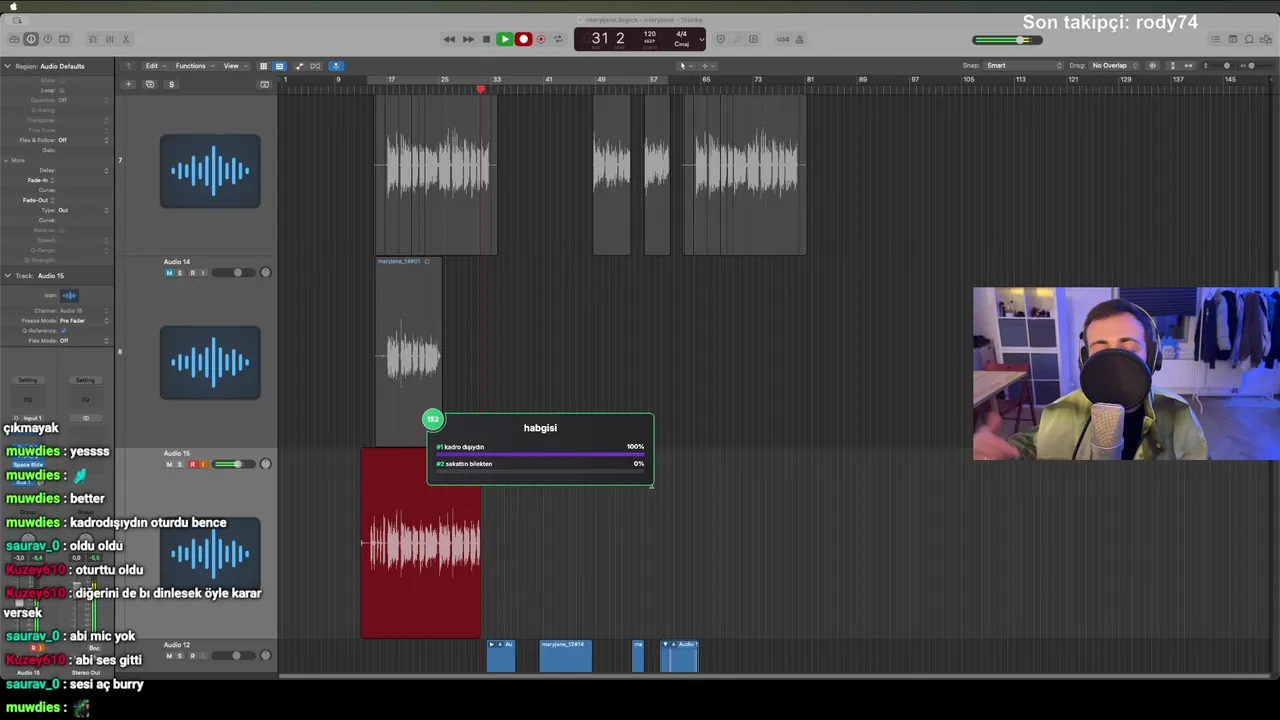The width and height of the screenshot is (1280, 720).
Task: Toggle the global Solo S button in track header
Action: pos(171,84)
